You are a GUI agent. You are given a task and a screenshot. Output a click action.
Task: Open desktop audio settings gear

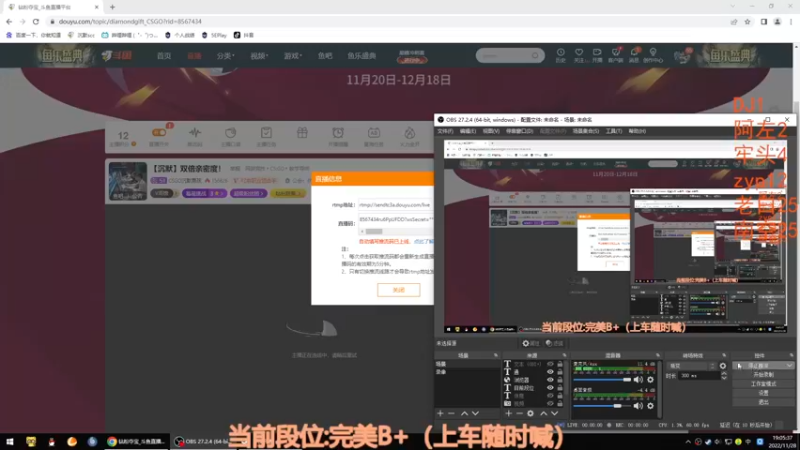tap(651, 406)
